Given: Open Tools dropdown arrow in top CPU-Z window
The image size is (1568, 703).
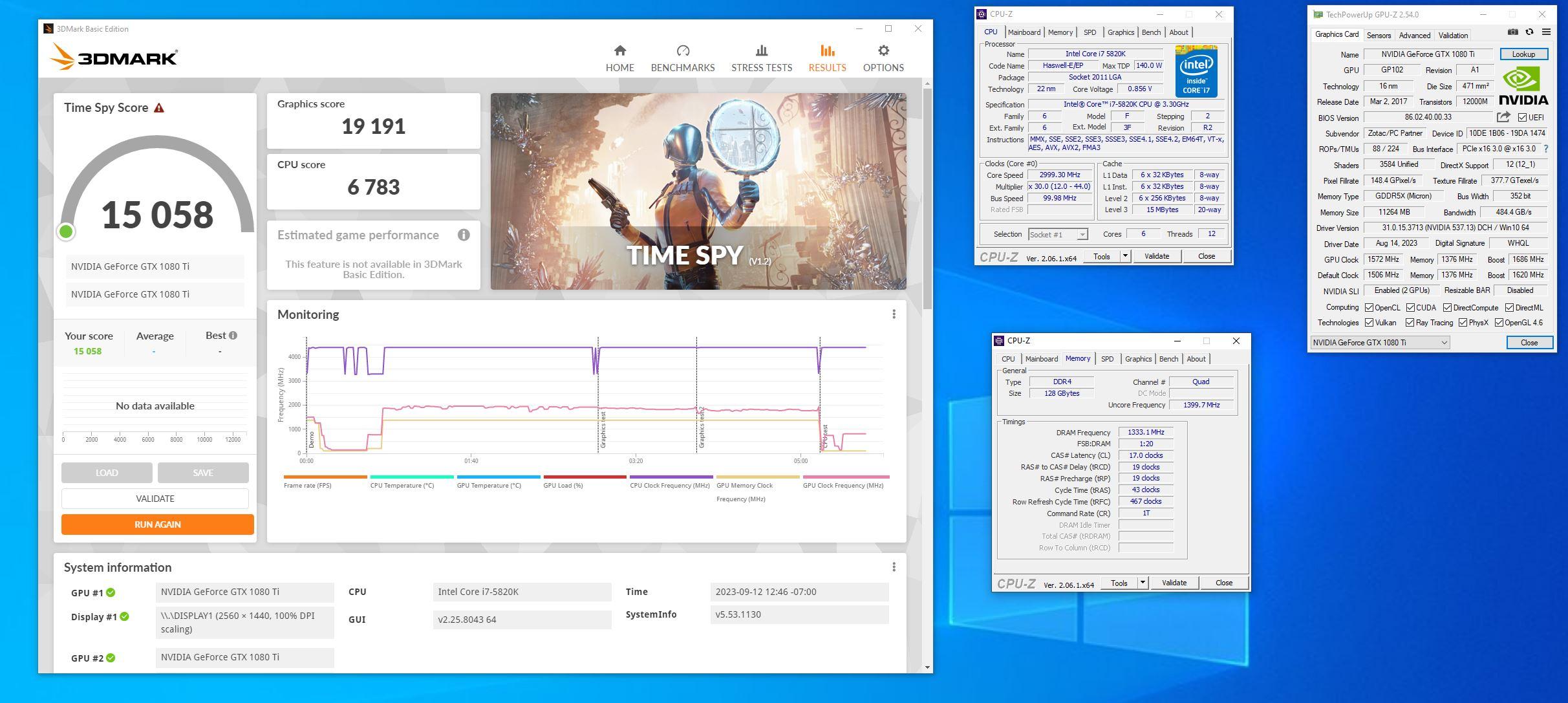Looking at the screenshot, I should point(1125,256).
